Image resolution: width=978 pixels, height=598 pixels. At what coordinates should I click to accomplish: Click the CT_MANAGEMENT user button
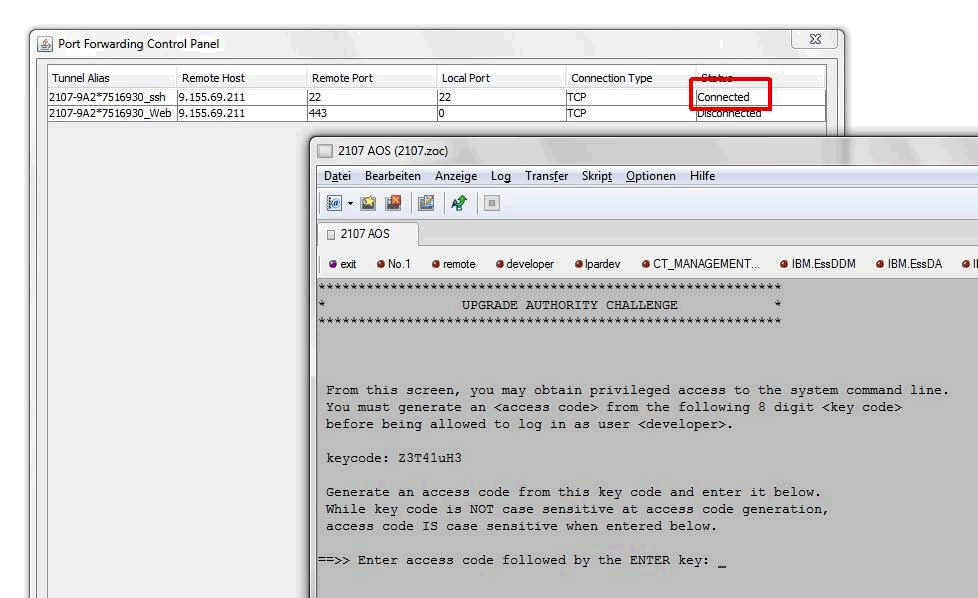click(700, 264)
